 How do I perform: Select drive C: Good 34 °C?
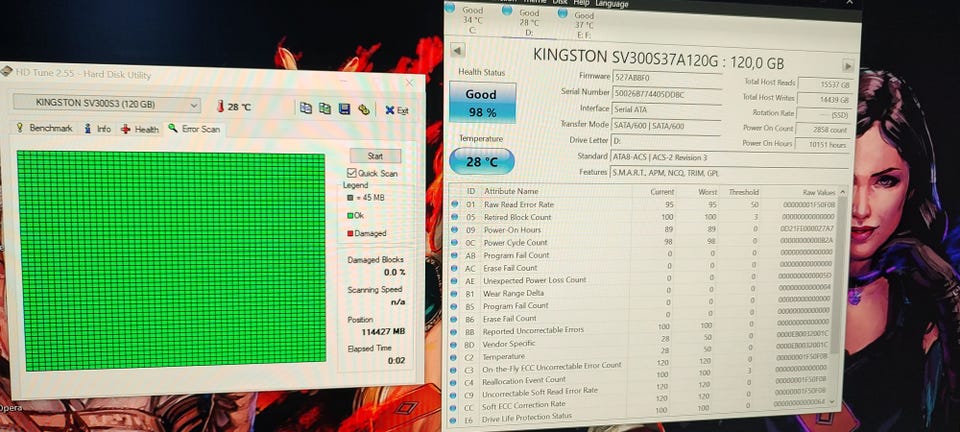pos(472,20)
